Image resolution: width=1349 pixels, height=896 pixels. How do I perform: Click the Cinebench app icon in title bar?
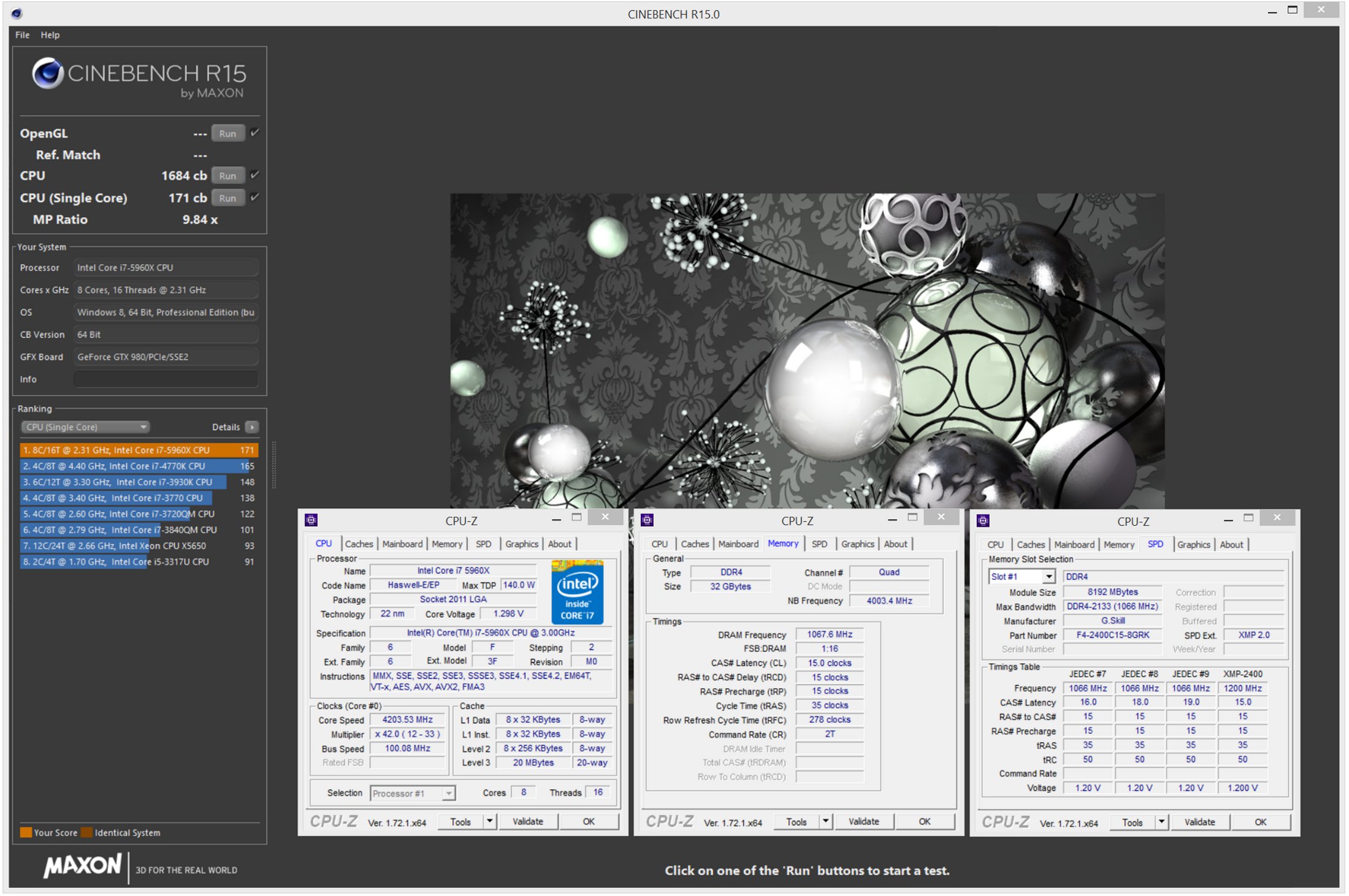click(17, 13)
